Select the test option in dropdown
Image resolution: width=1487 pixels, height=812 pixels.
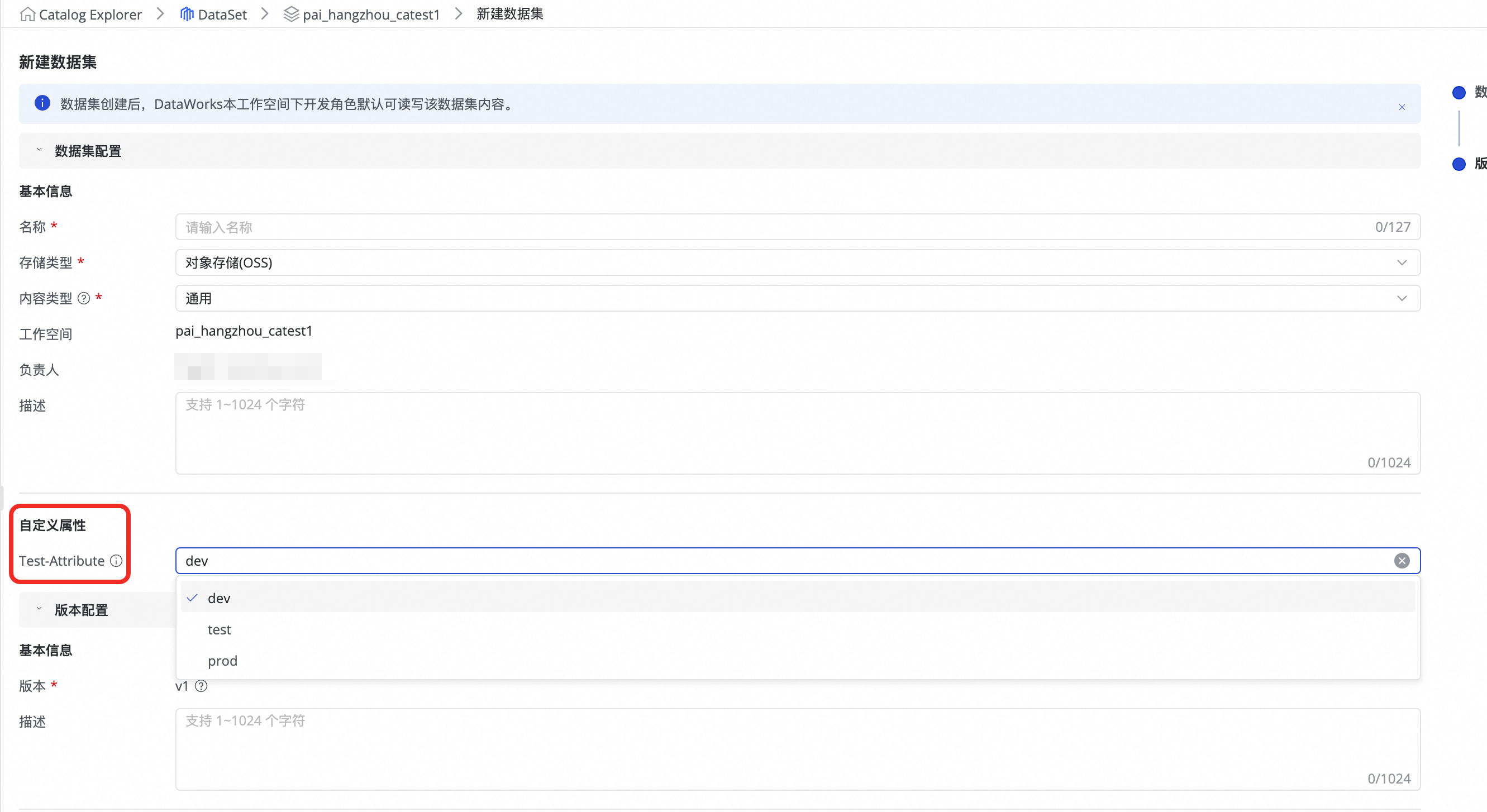[220, 629]
